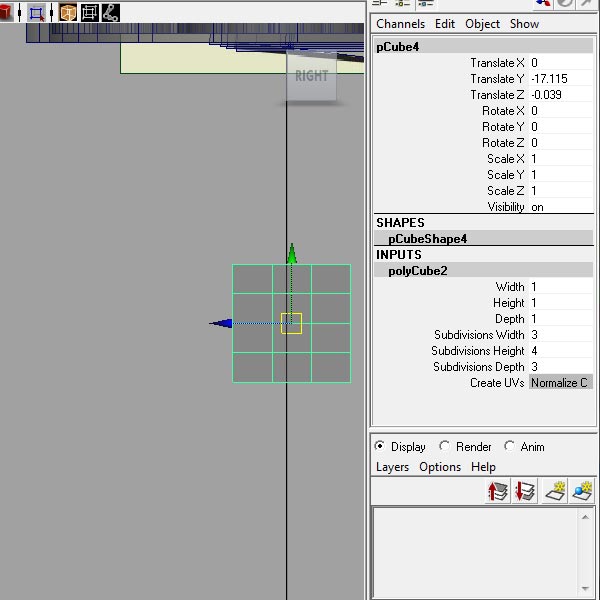Image resolution: width=600 pixels, height=600 pixels.
Task: Toggle the orange wireframe cube X-ray icon
Action: click(68, 13)
